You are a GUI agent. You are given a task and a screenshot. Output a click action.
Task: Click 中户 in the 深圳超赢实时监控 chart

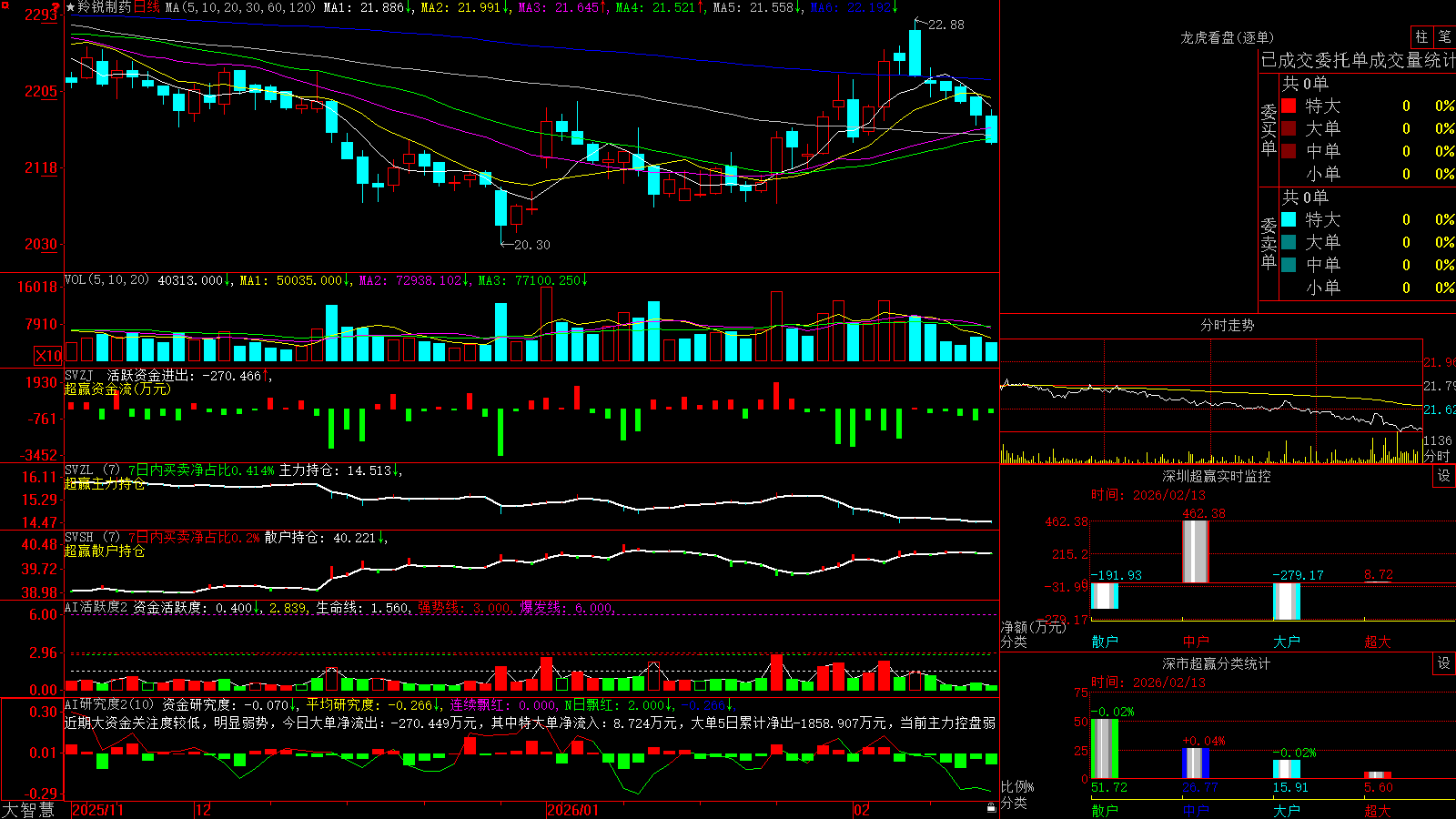coord(1196,642)
